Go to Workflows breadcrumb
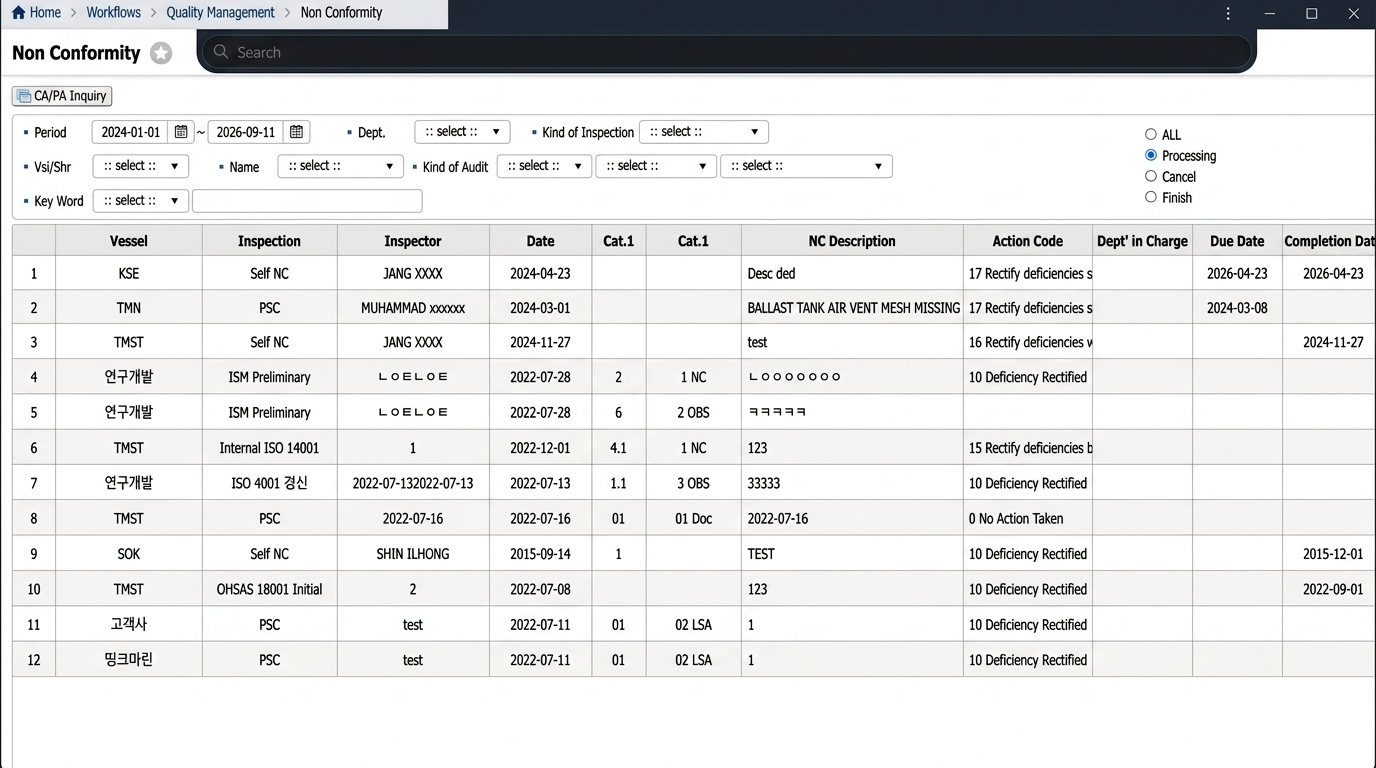Screen dimensions: 1376x768 (114, 13)
